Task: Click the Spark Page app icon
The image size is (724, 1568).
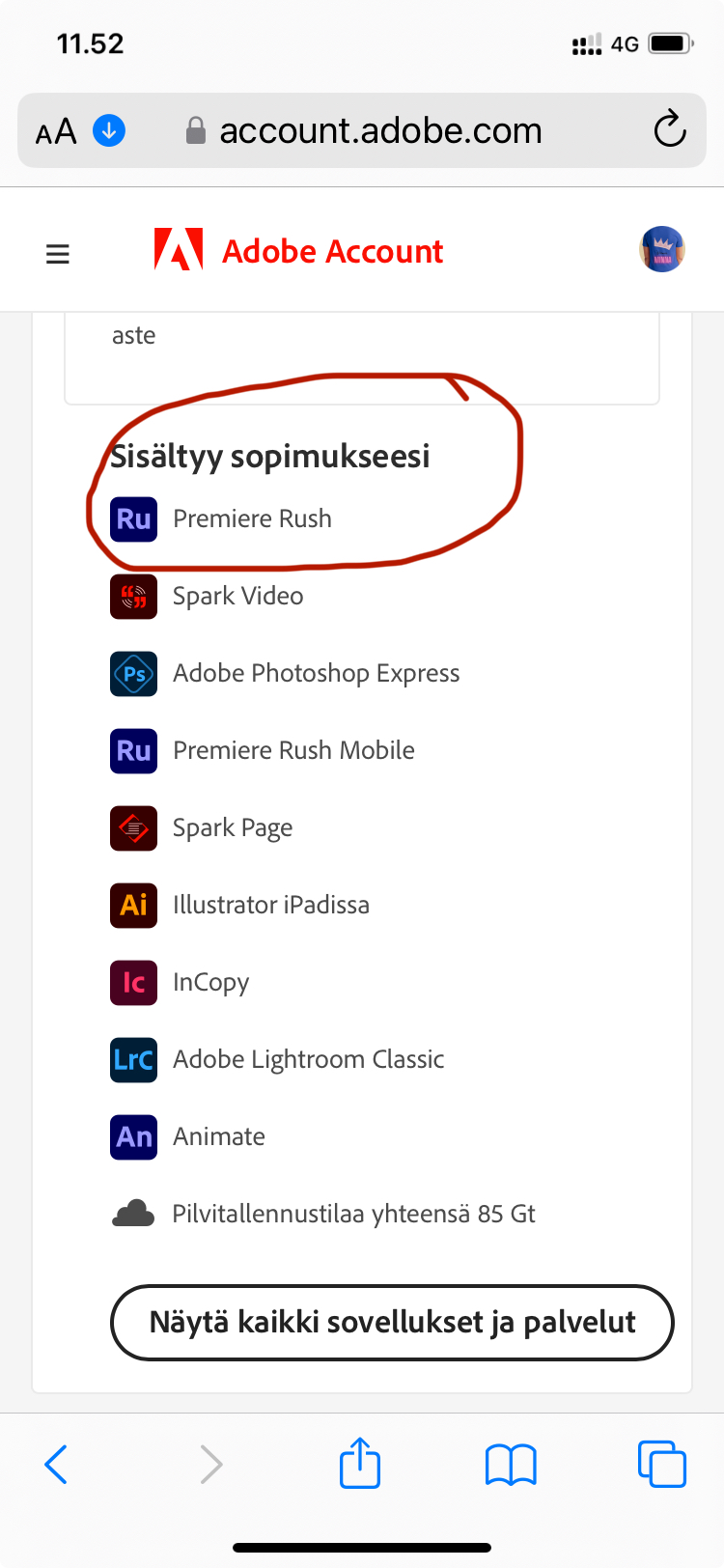Action: [x=133, y=827]
